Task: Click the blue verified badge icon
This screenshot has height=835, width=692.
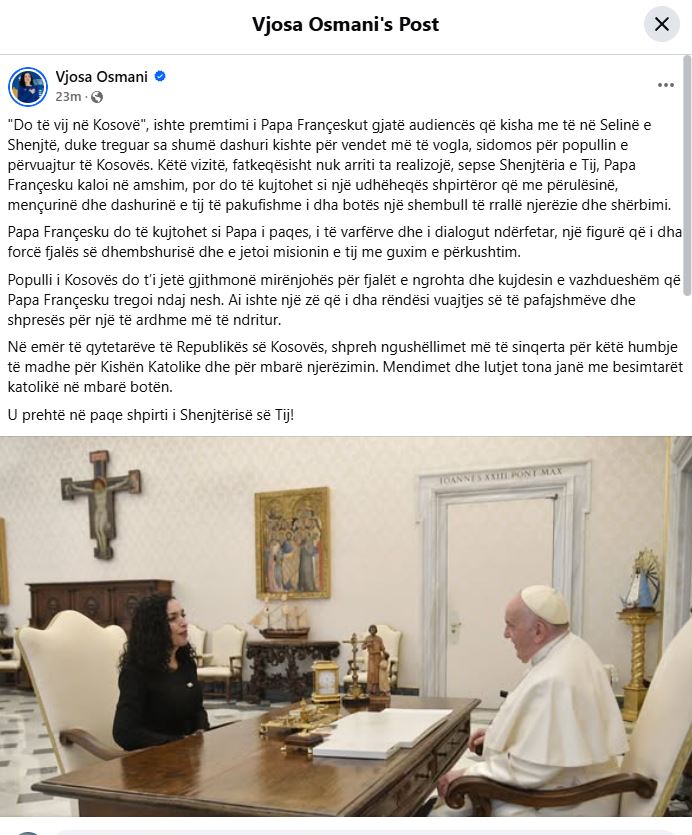Action: (x=160, y=76)
